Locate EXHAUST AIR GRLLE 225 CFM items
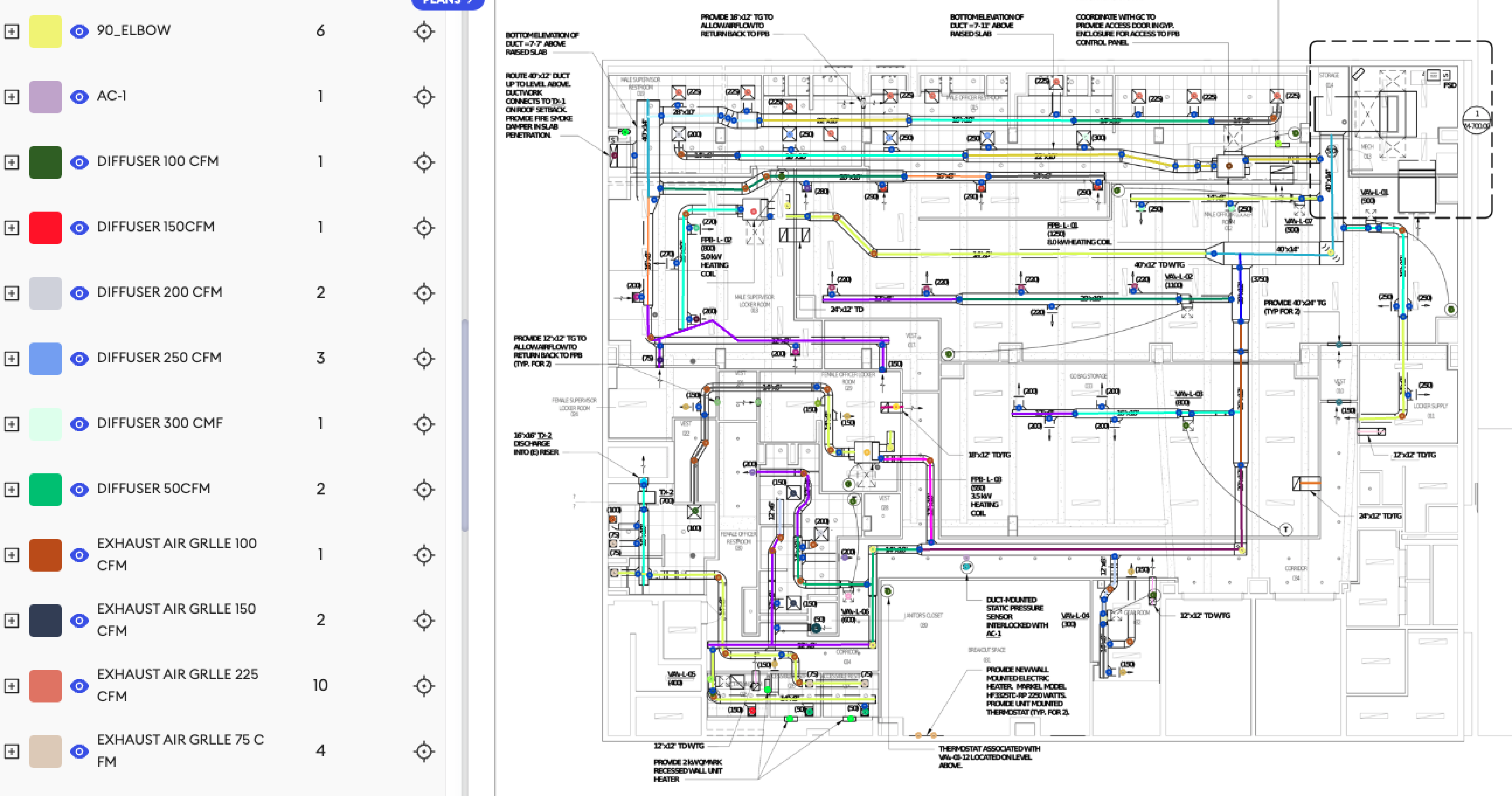 coord(424,686)
